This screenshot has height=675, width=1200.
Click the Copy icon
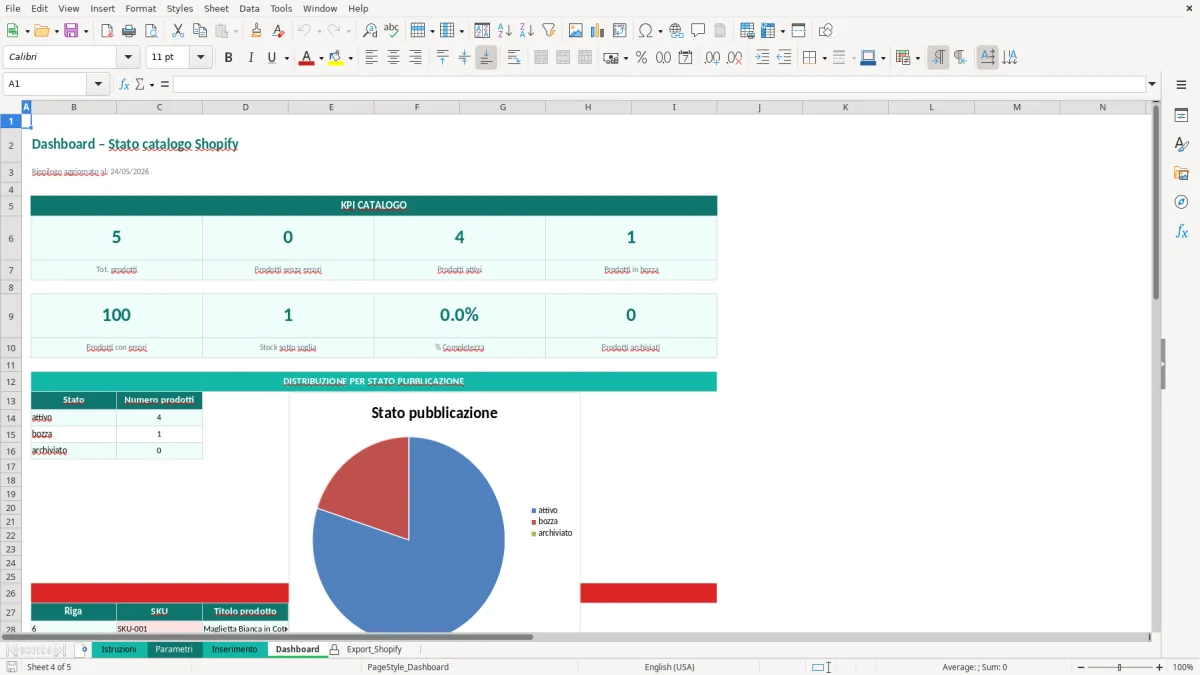pyautogui.click(x=200, y=31)
